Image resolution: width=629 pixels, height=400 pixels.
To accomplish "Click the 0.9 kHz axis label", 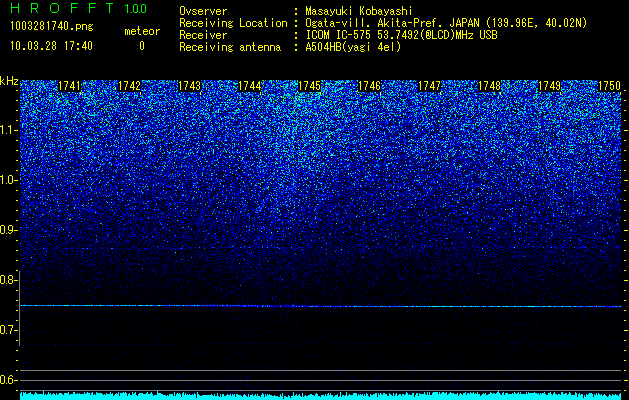I will (9, 230).
